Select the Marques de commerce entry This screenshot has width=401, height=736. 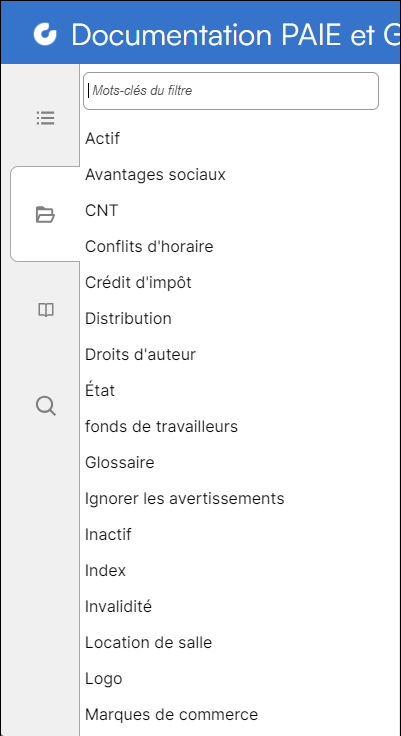tap(171, 715)
